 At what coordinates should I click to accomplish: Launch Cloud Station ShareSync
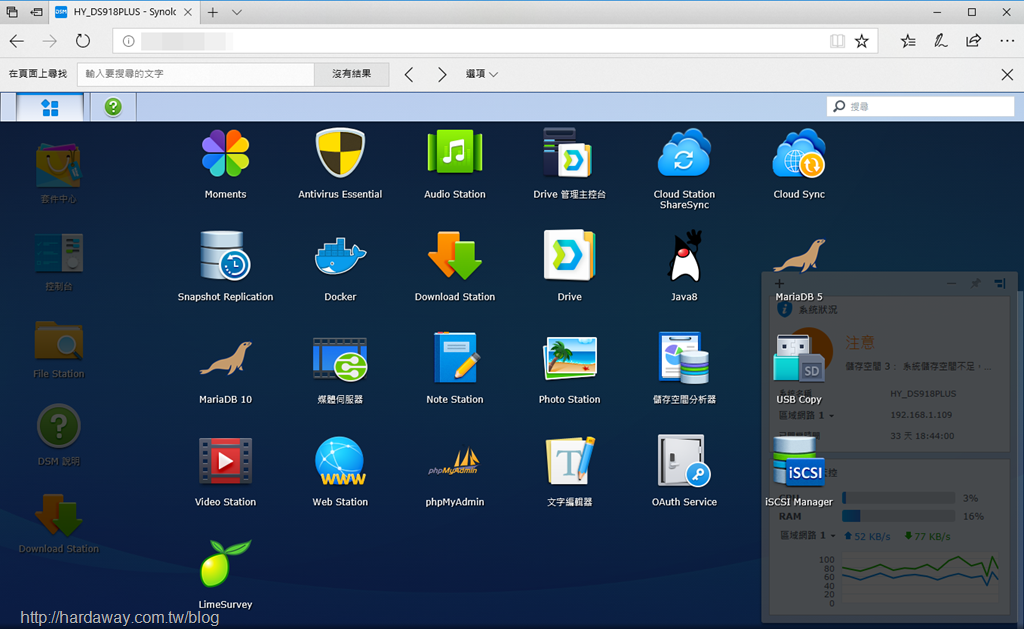[x=684, y=153]
